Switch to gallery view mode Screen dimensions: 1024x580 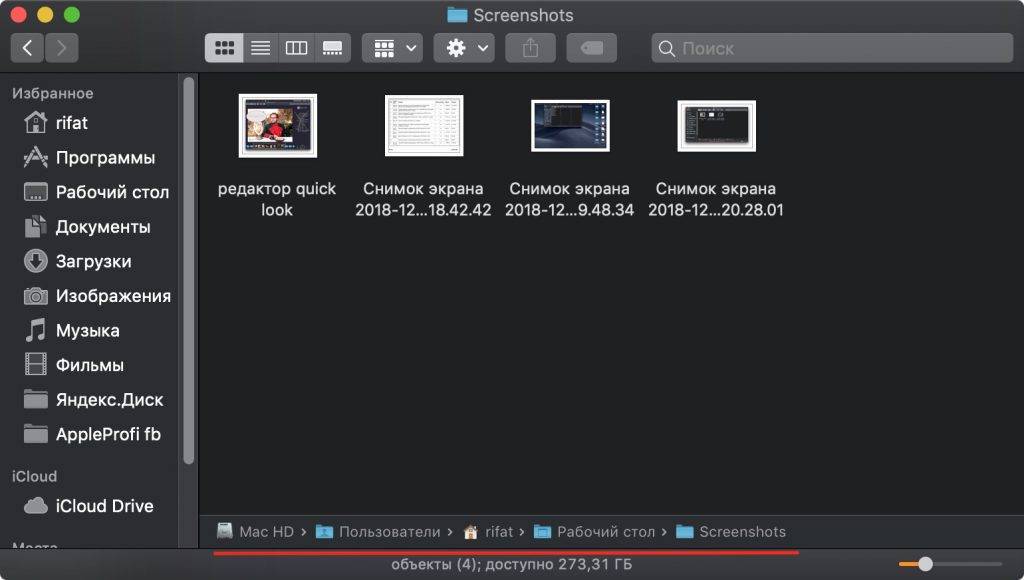332,47
